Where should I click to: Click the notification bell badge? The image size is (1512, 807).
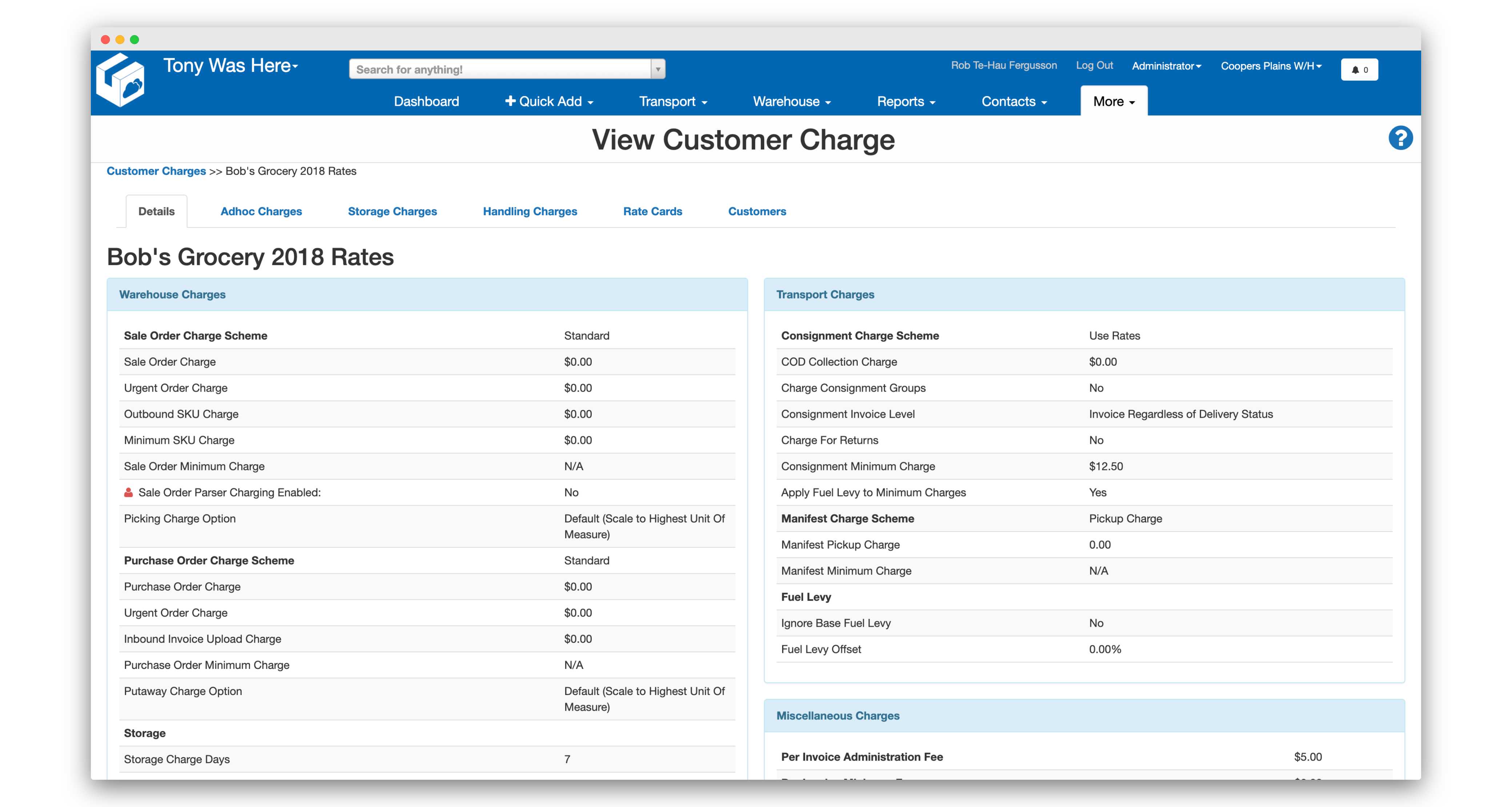pos(1359,70)
